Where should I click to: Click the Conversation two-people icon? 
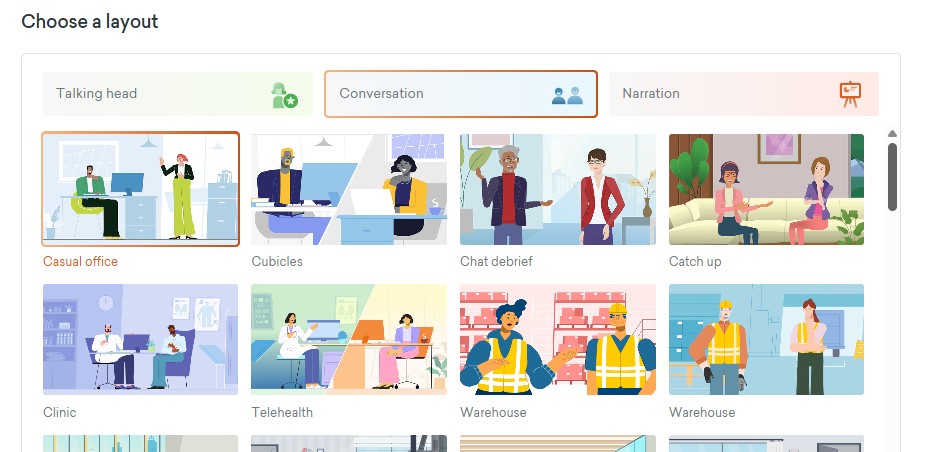(567, 95)
